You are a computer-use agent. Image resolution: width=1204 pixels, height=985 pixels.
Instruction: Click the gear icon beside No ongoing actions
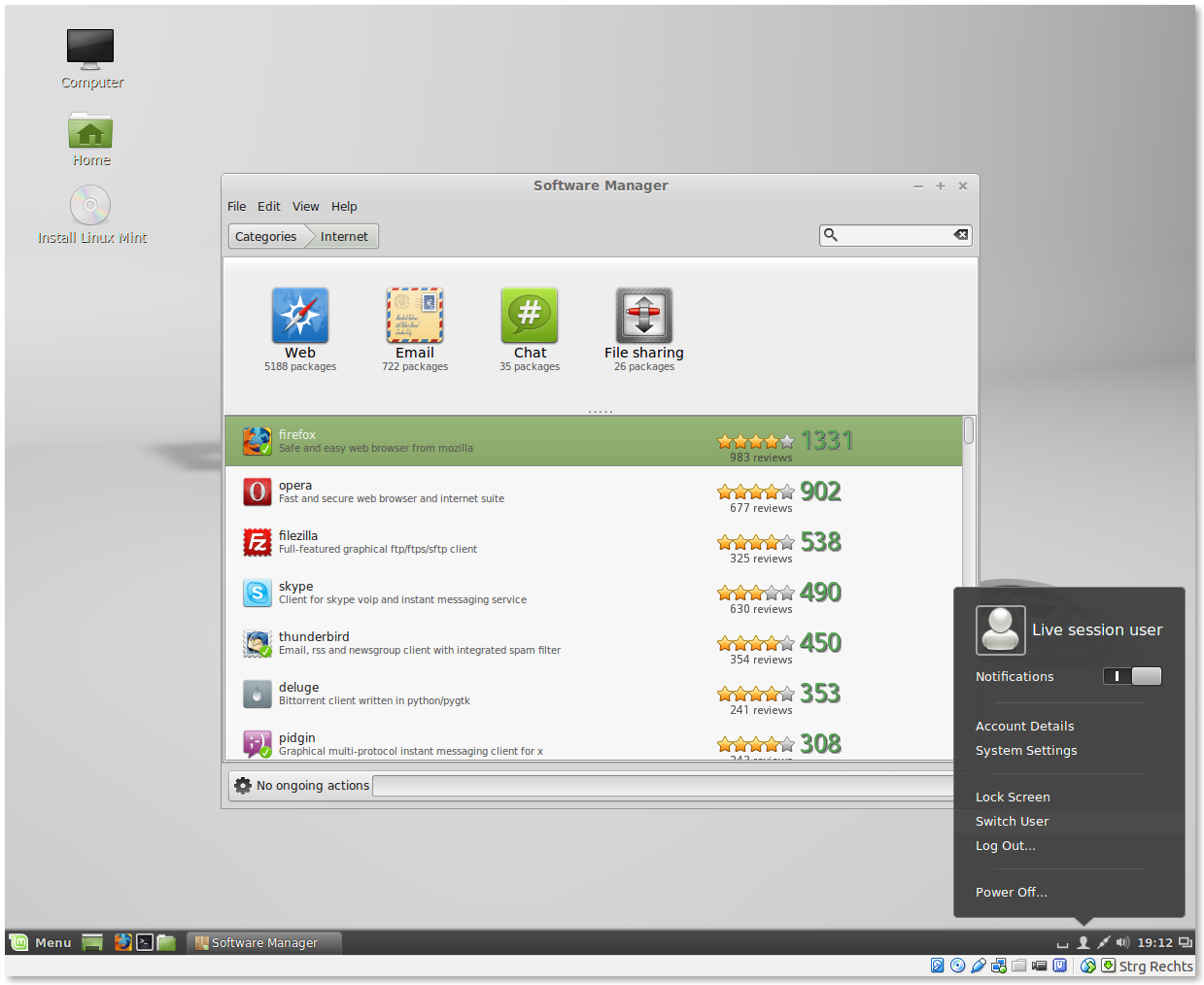click(242, 785)
